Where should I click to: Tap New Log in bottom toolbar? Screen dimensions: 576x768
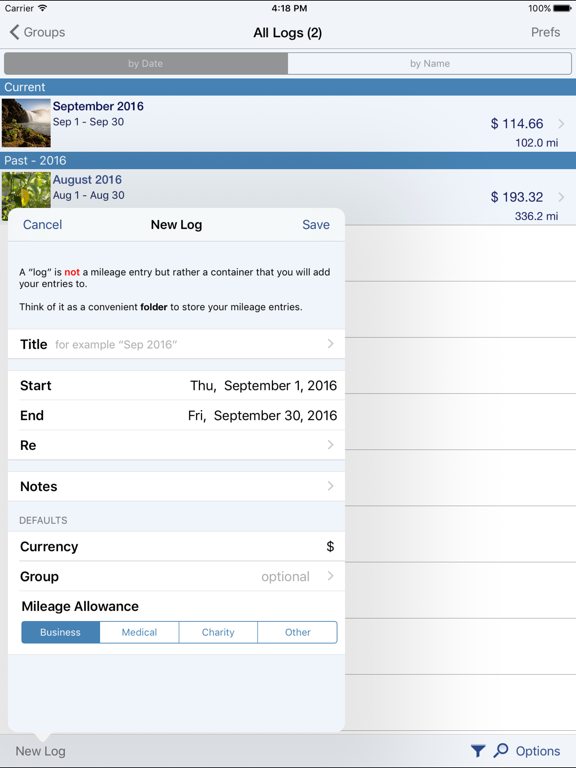(41, 751)
